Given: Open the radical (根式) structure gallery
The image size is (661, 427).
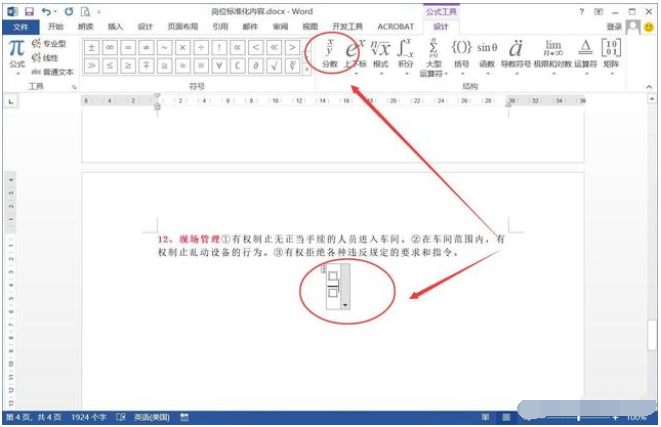Looking at the screenshot, I should tap(381, 52).
